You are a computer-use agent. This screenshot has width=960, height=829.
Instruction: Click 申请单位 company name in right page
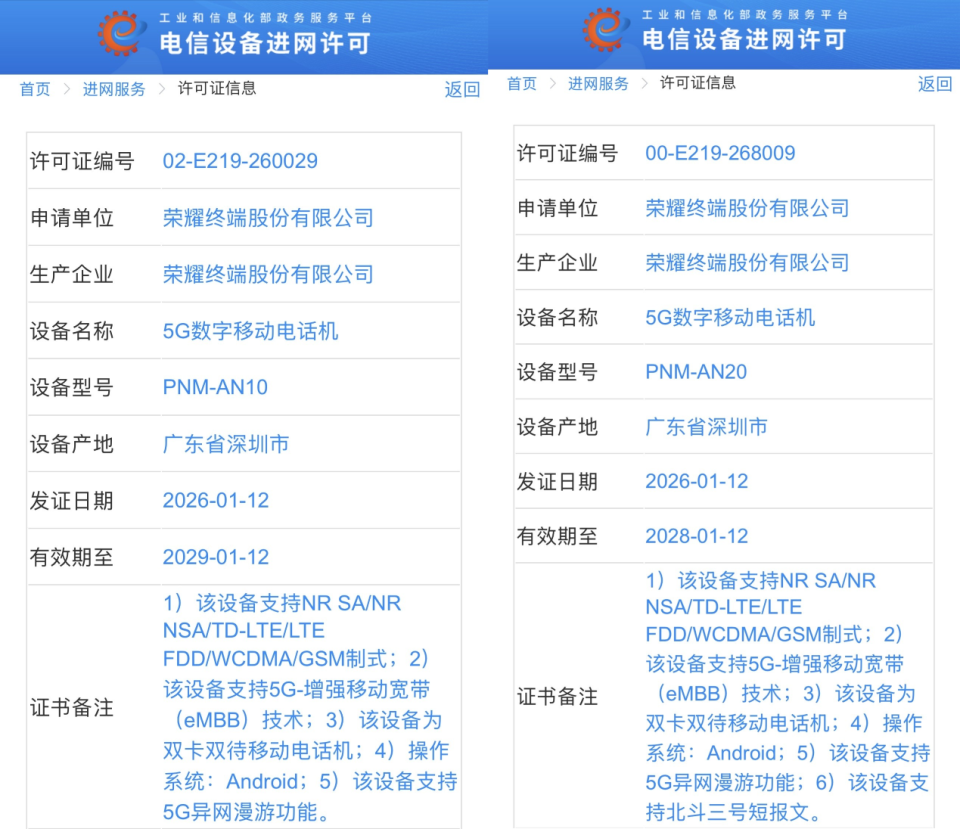[747, 208]
